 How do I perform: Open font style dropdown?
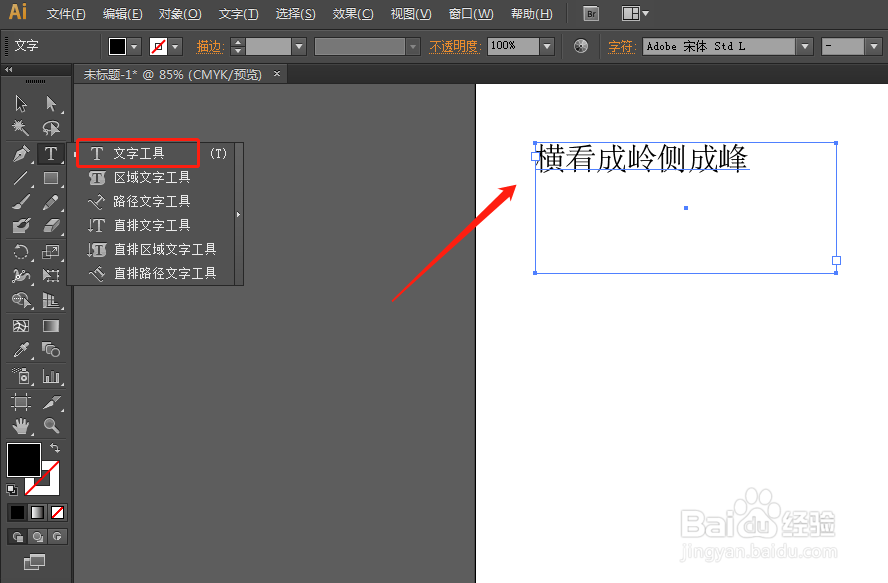(873, 46)
